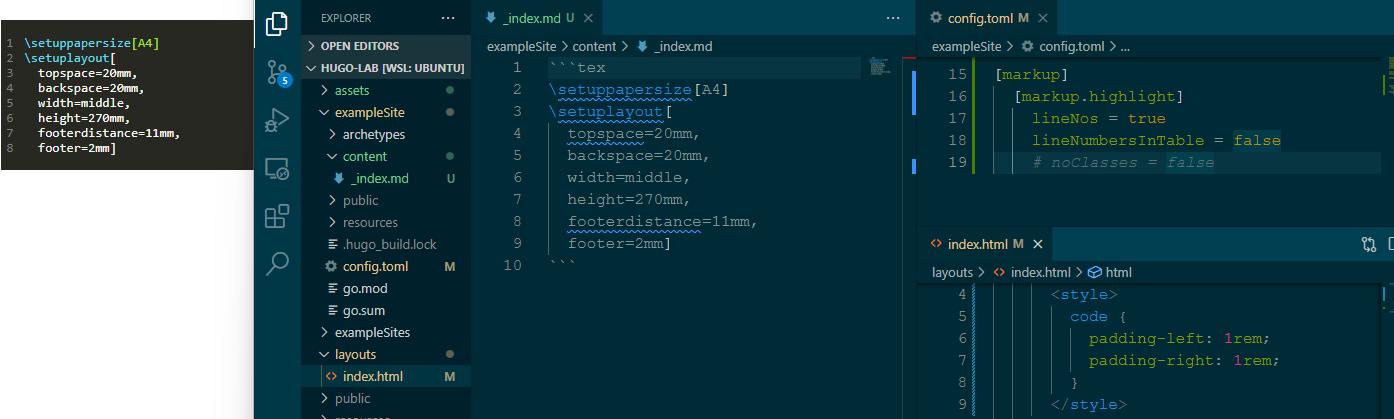Close the config.toml tab

click(x=1044, y=18)
